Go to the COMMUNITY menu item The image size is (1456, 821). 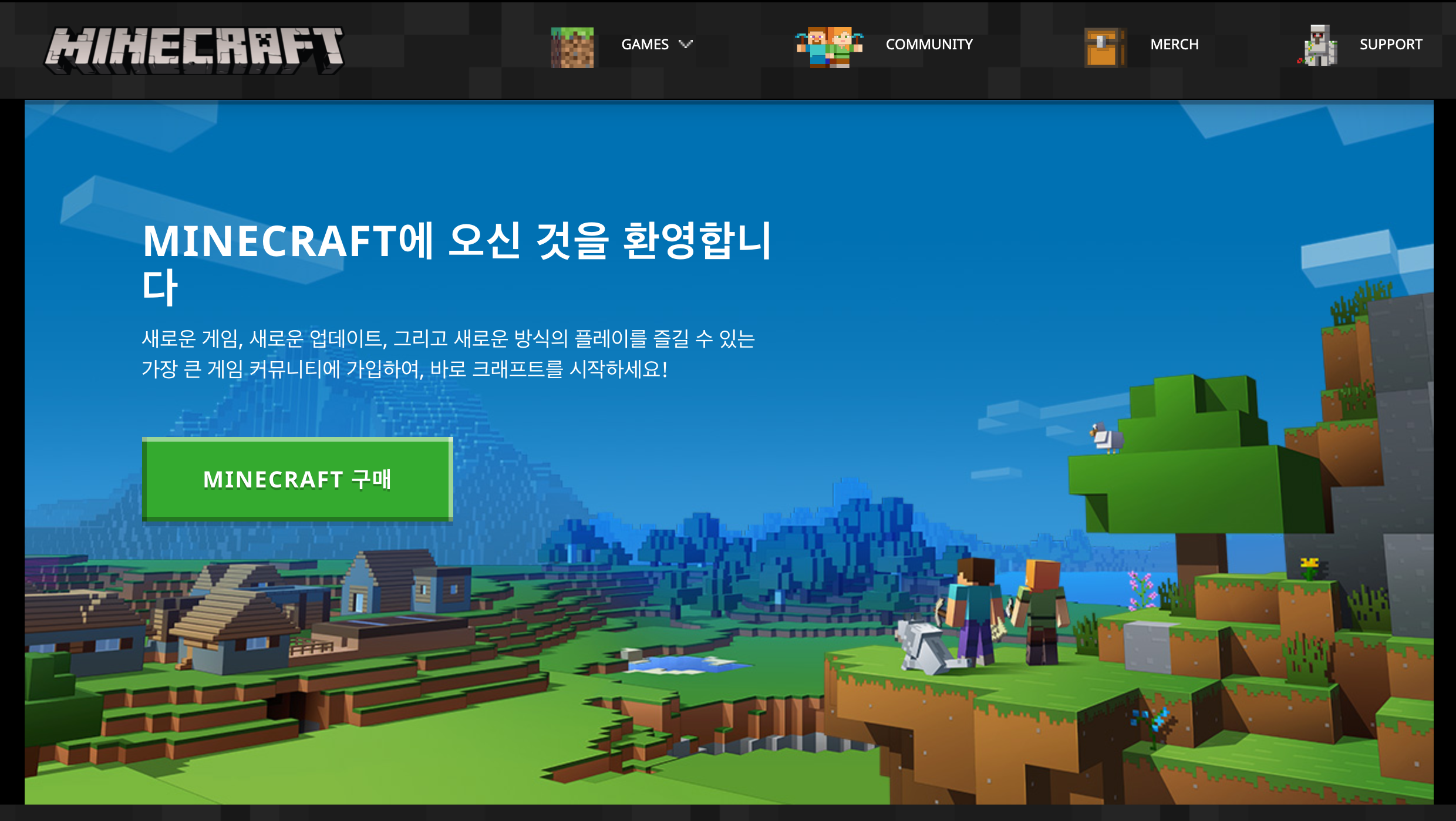[x=929, y=45]
